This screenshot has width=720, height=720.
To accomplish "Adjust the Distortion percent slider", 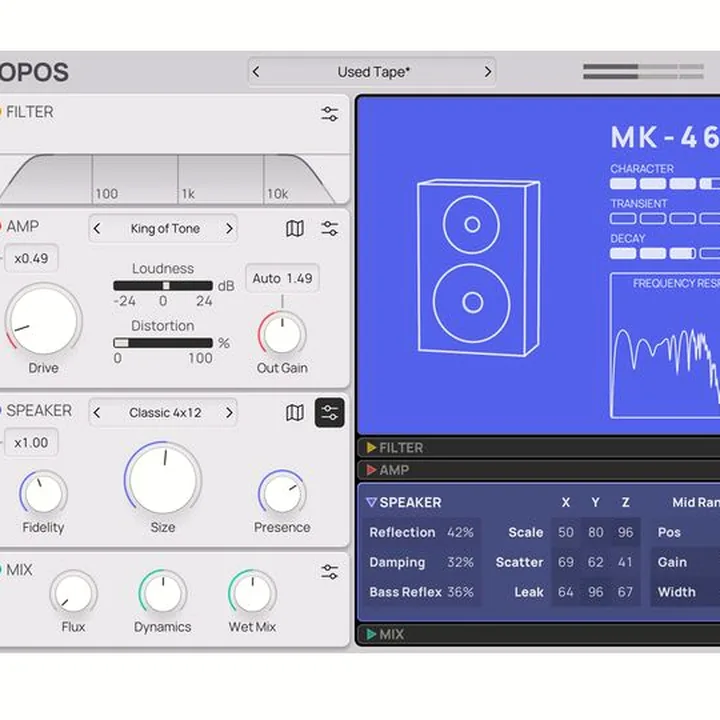I will [163, 343].
